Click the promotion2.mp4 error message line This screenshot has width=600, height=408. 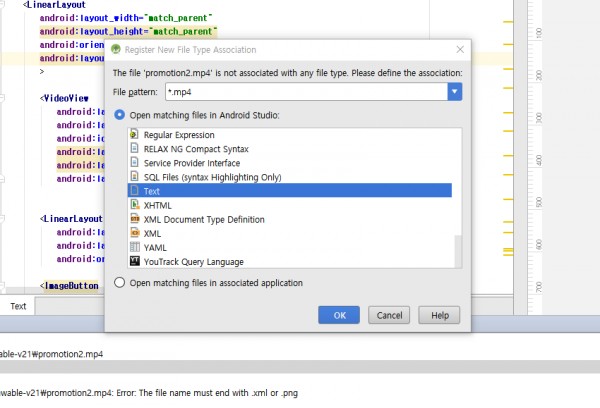[149, 393]
